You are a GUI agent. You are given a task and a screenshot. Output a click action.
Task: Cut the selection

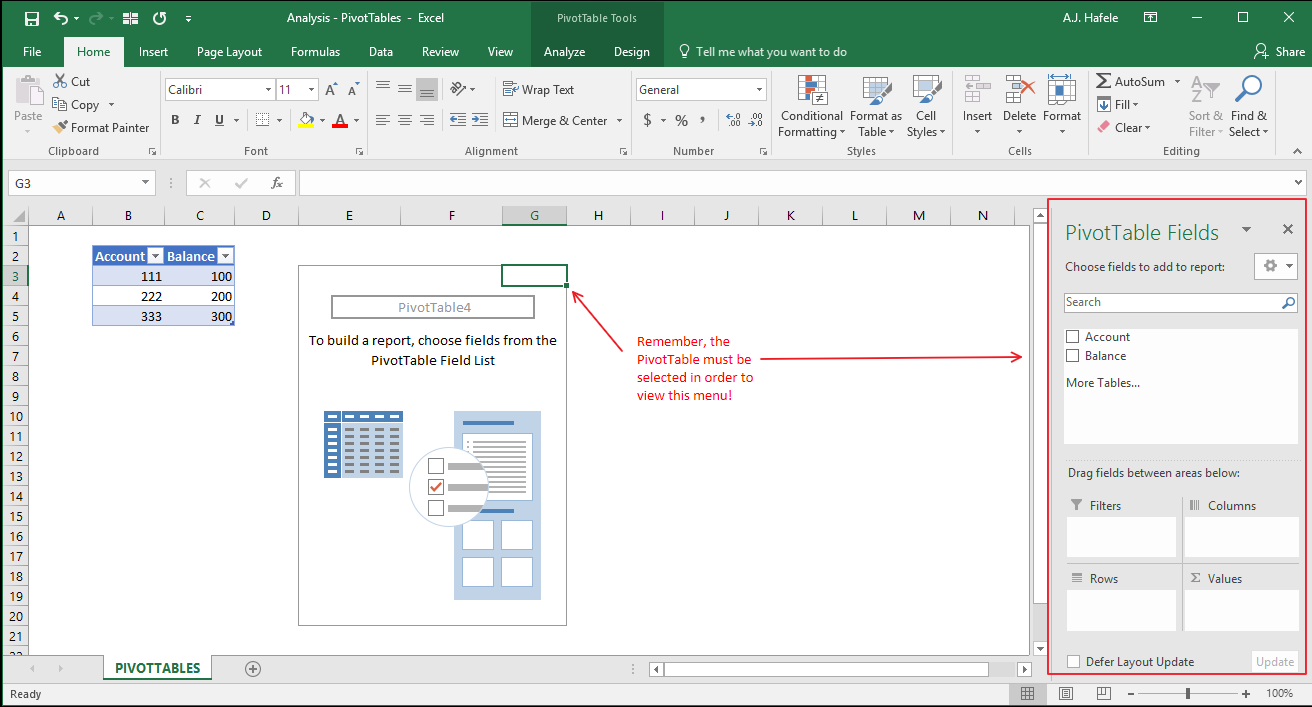(x=72, y=82)
